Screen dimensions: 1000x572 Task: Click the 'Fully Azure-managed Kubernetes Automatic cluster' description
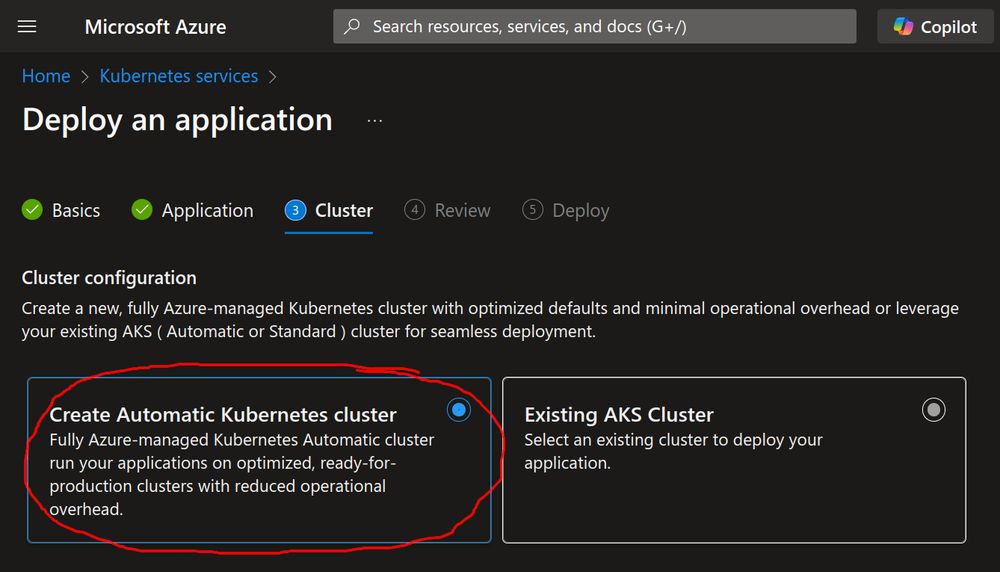click(242, 474)
